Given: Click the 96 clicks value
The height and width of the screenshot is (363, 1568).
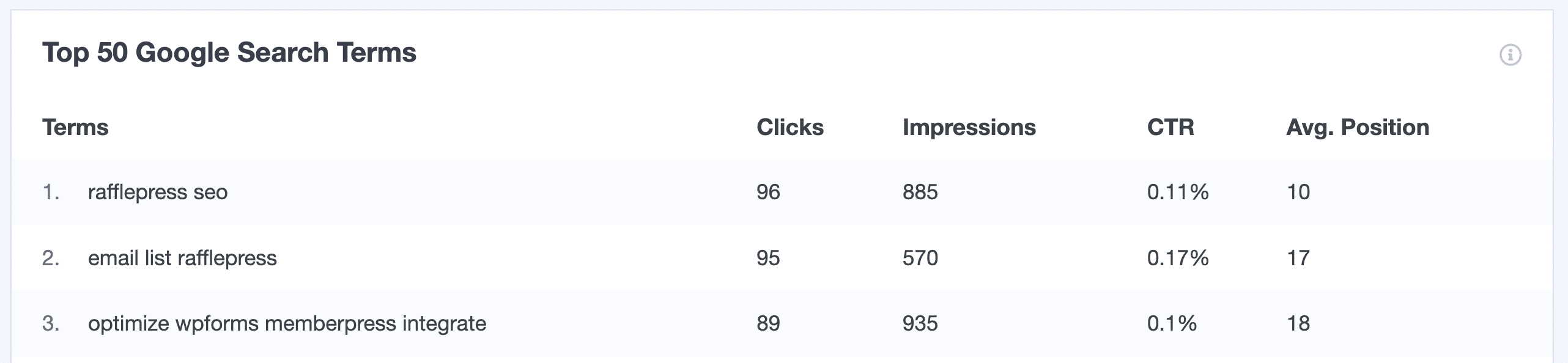Looking at the screenshot, I should pyautogui.click(x=768, y=192).
